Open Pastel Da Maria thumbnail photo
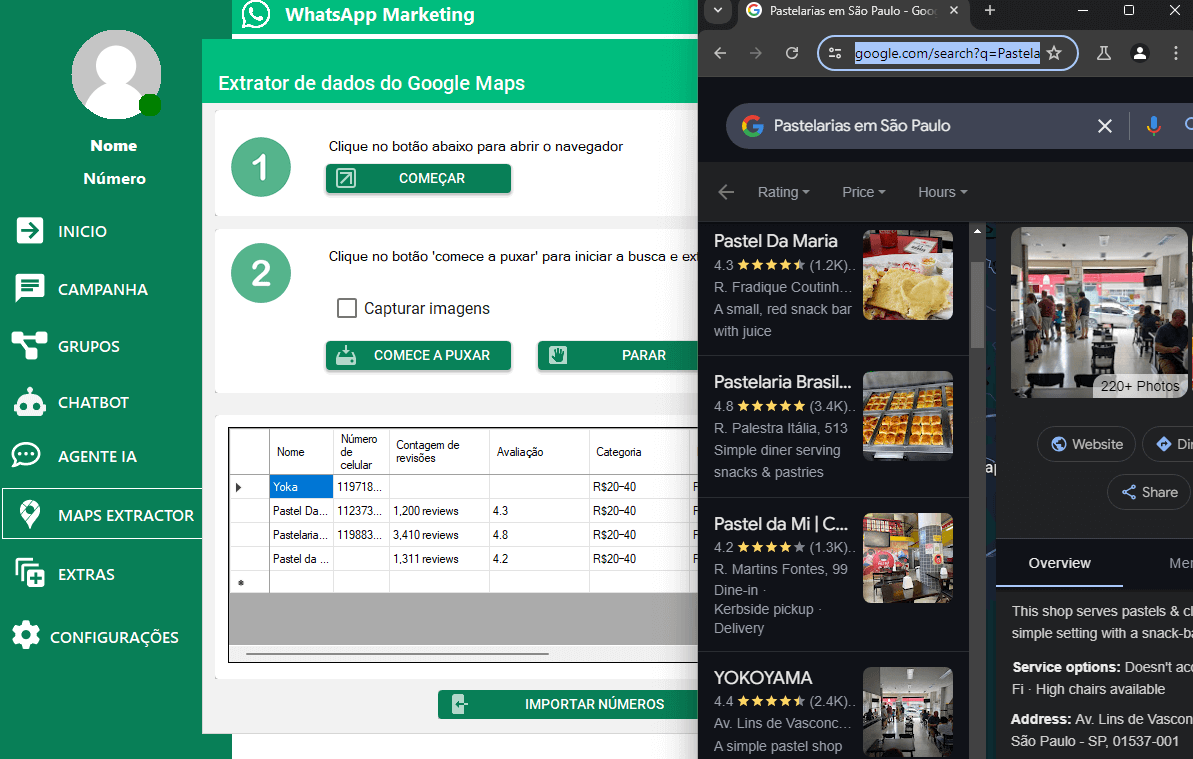This screenshot has height=759, width=1193. tap(908, 275)
